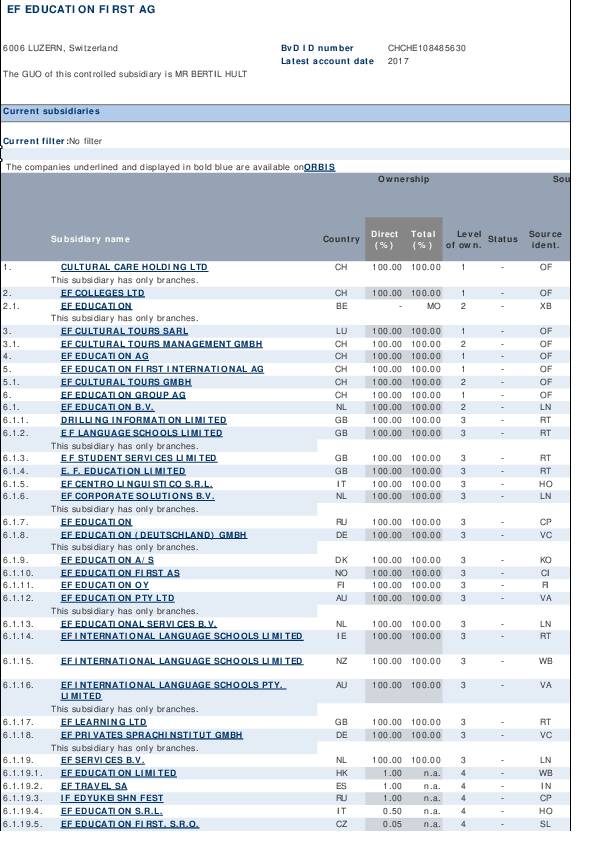Open EF EDUCATION AG link
Viewport: 595px width, 842px height.
point(105,356)
